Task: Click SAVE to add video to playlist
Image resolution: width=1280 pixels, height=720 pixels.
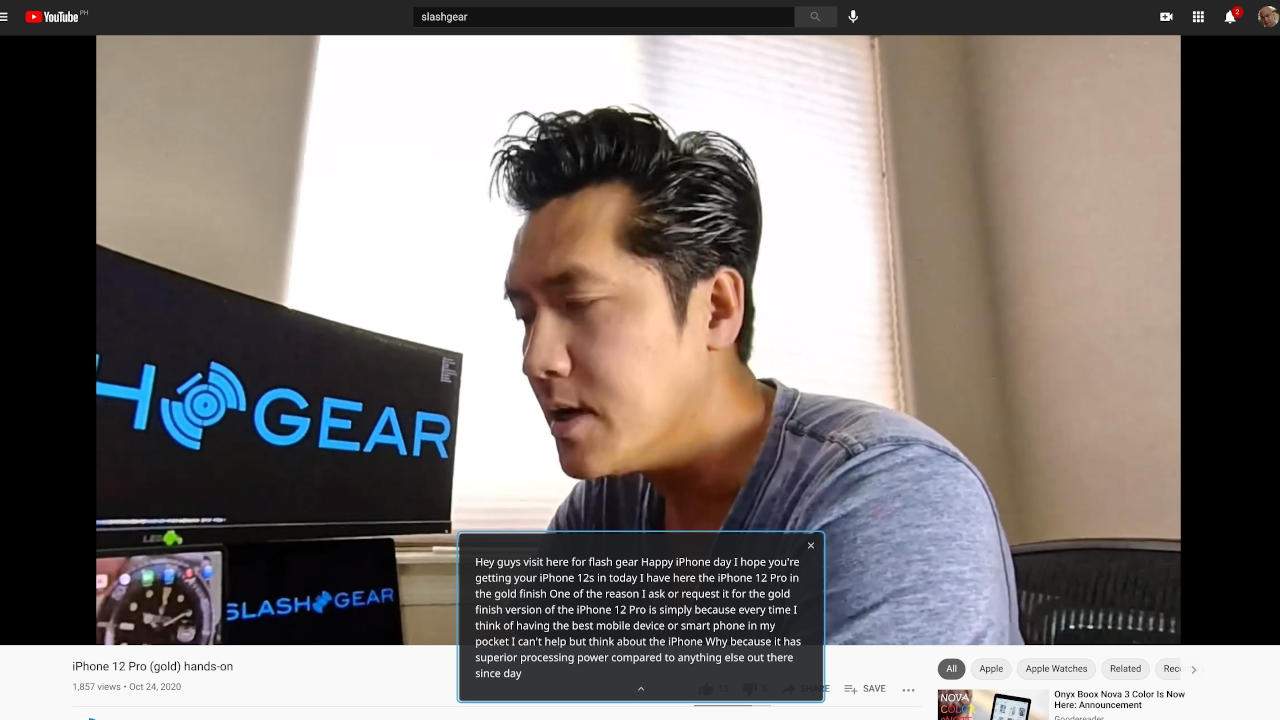Action: [x=865, y=689]
